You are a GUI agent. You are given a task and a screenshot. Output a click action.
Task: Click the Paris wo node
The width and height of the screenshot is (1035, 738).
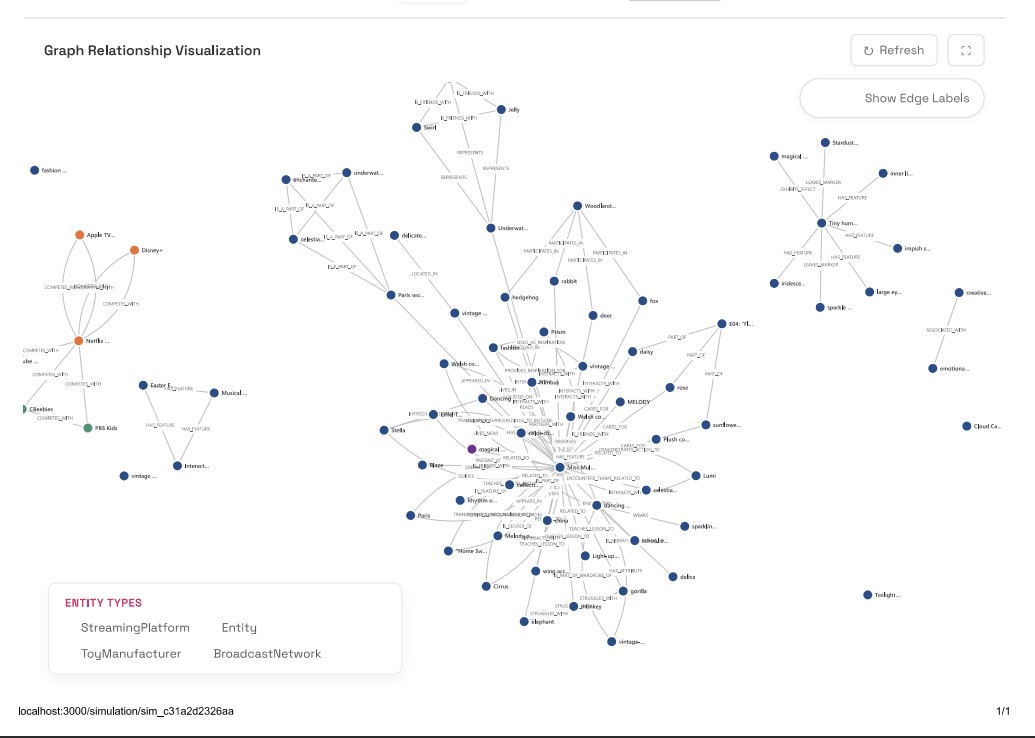[391, 295]
